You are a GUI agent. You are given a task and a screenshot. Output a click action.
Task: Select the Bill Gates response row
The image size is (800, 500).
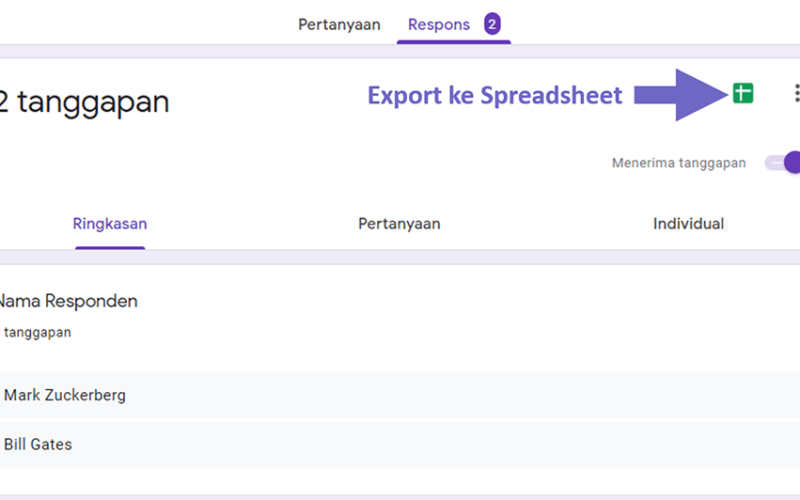point(400,444)
